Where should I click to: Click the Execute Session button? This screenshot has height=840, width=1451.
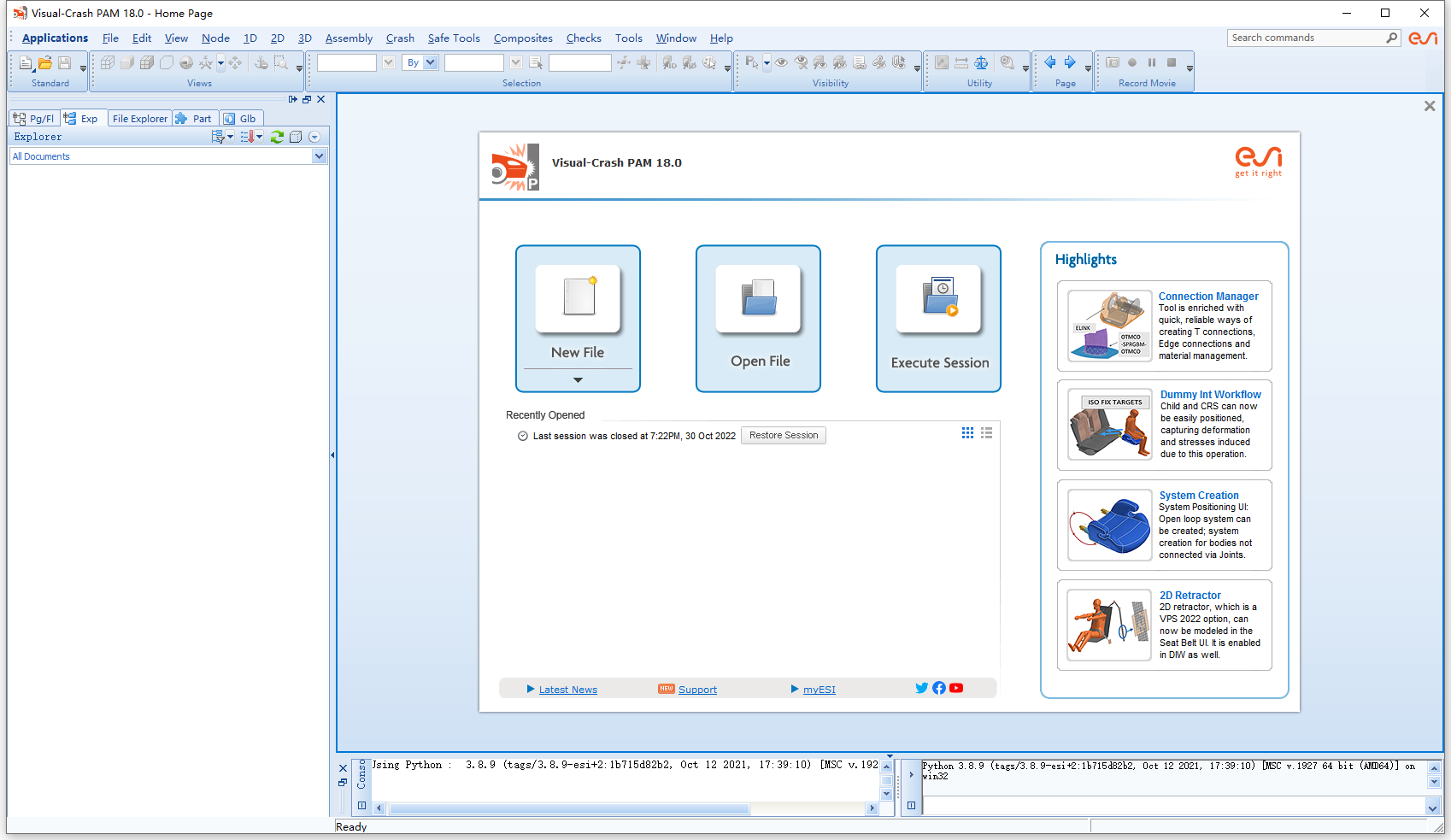click(938, 319)
